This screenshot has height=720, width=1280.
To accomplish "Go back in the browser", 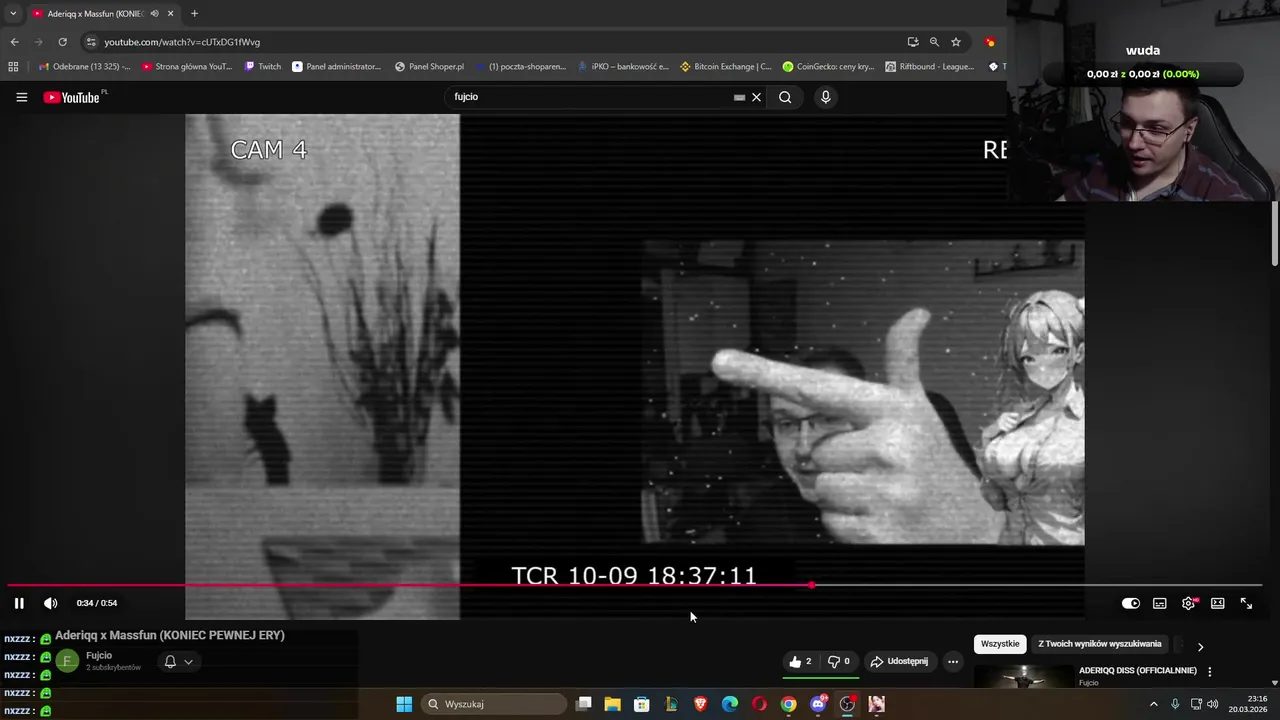I will pos(14,42).
